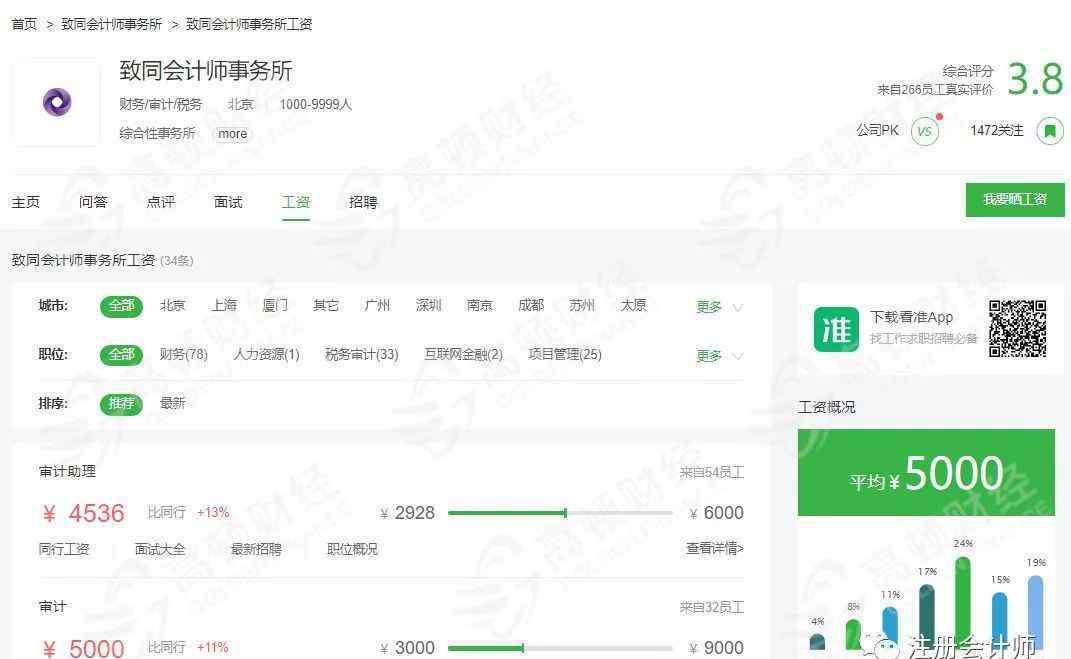Open the 招聘 tab
This screenshot has width=1071, height=659.
tap(363, 202)
